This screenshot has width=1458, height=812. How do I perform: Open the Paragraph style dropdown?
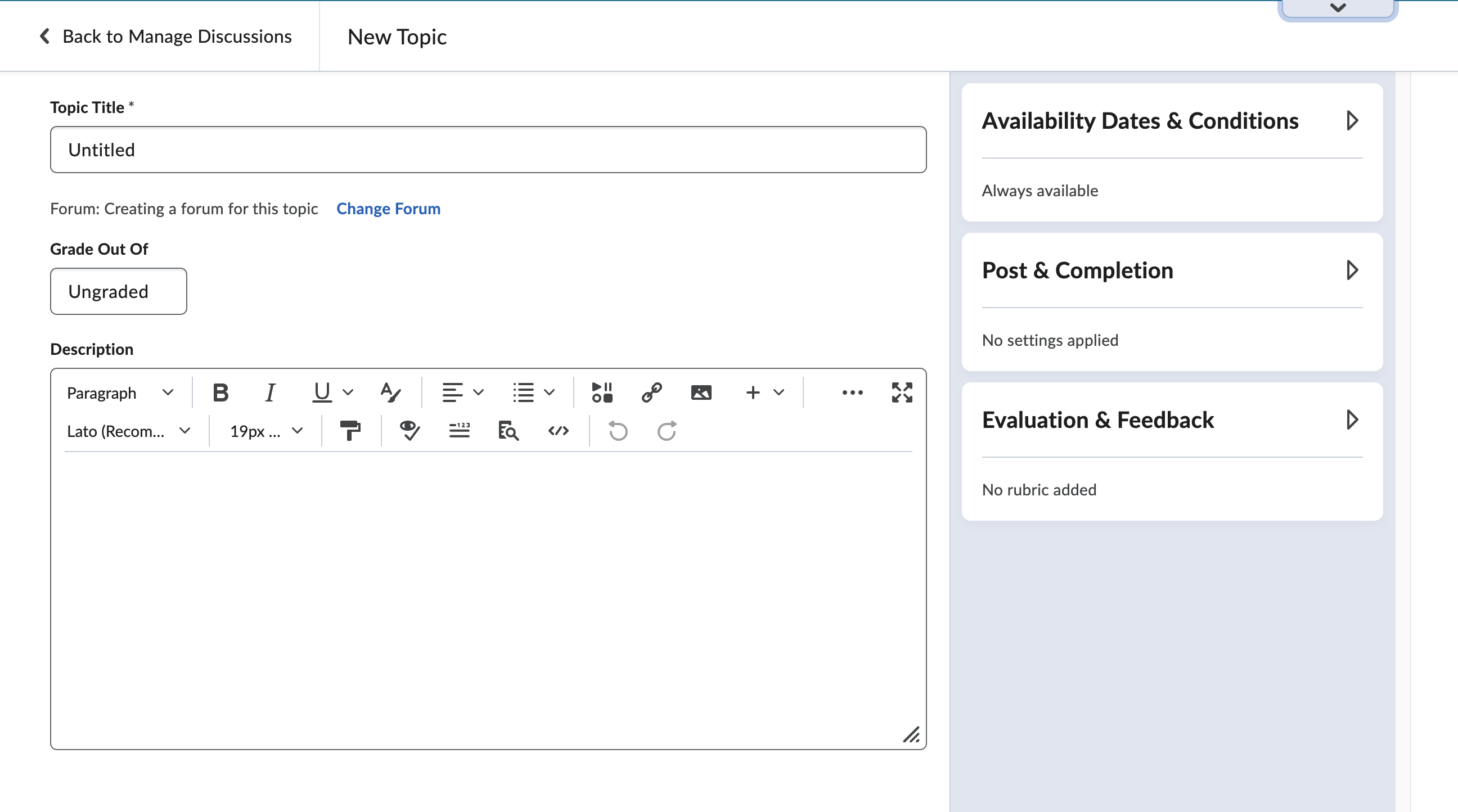point(119,392)
